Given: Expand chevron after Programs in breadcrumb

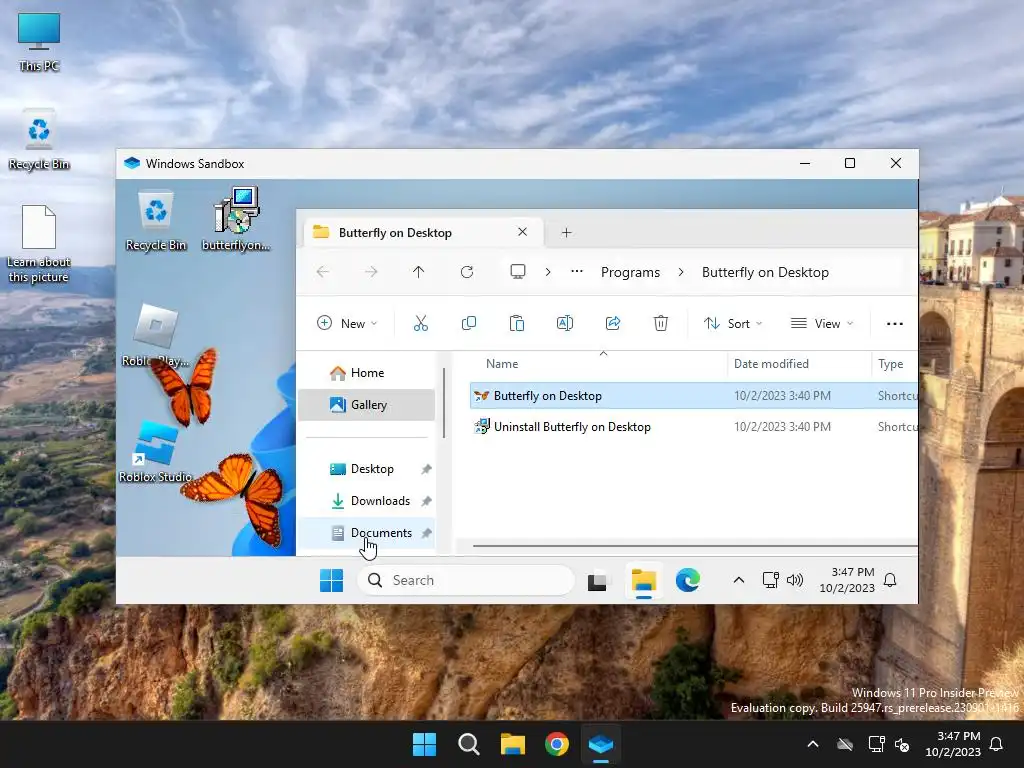Looking at the screenshot, I should (x=681, y=272).
